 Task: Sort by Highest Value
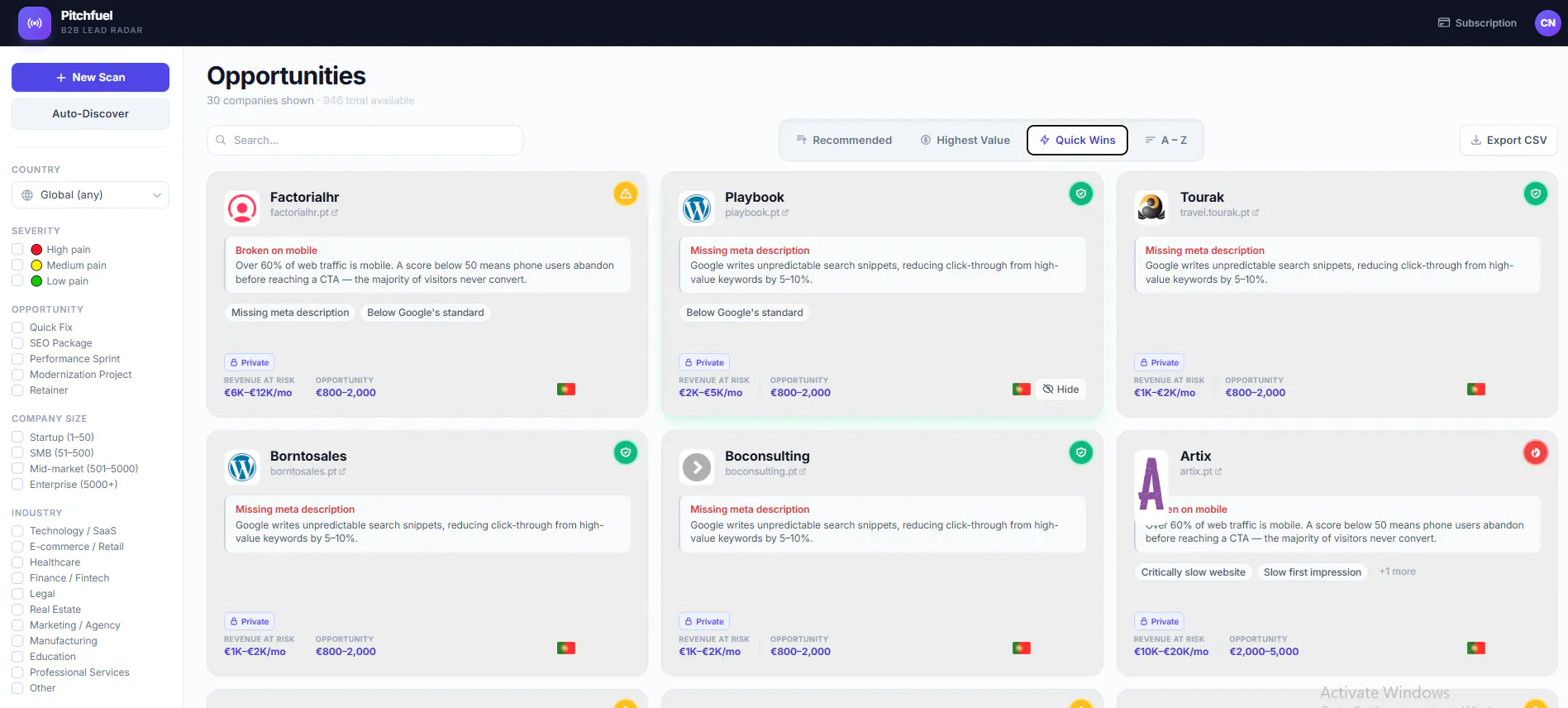[965, 140]
